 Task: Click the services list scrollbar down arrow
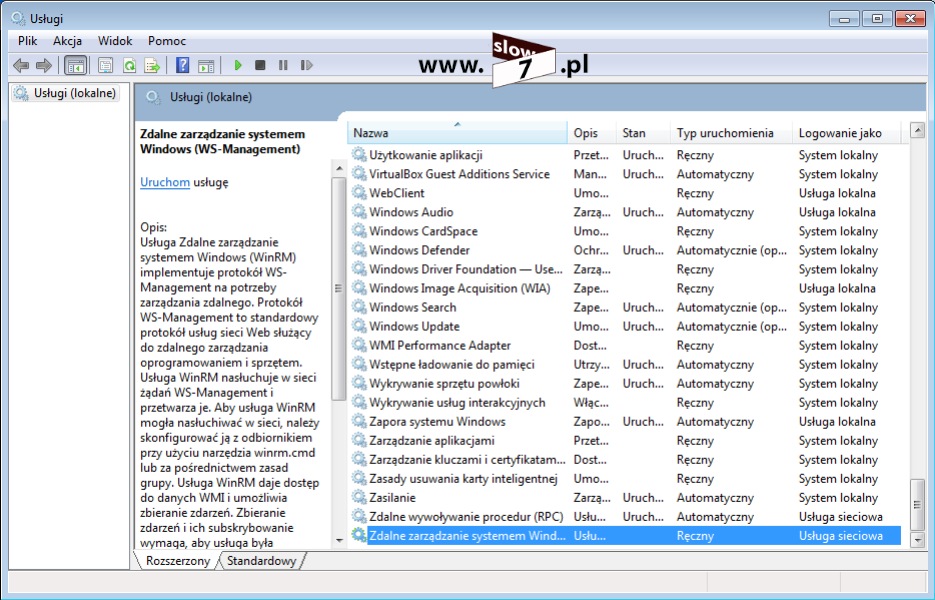point(917,540)
